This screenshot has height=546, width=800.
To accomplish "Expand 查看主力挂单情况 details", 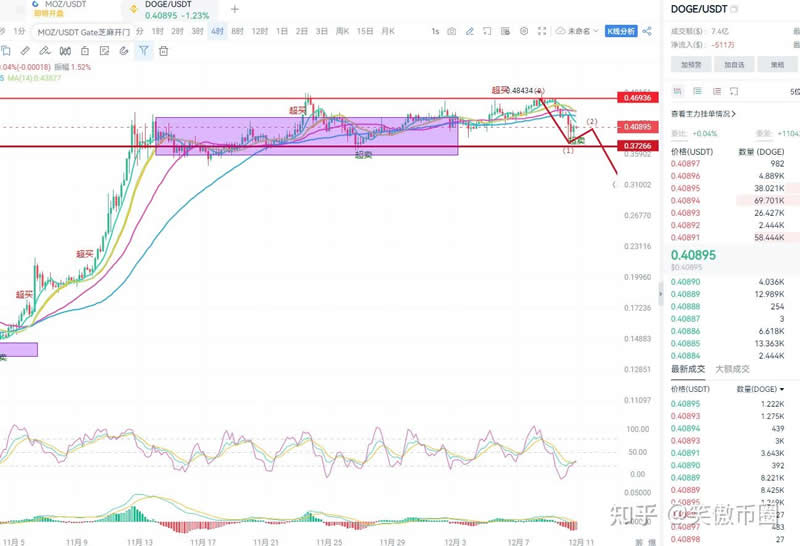I will tap(704, 114).
